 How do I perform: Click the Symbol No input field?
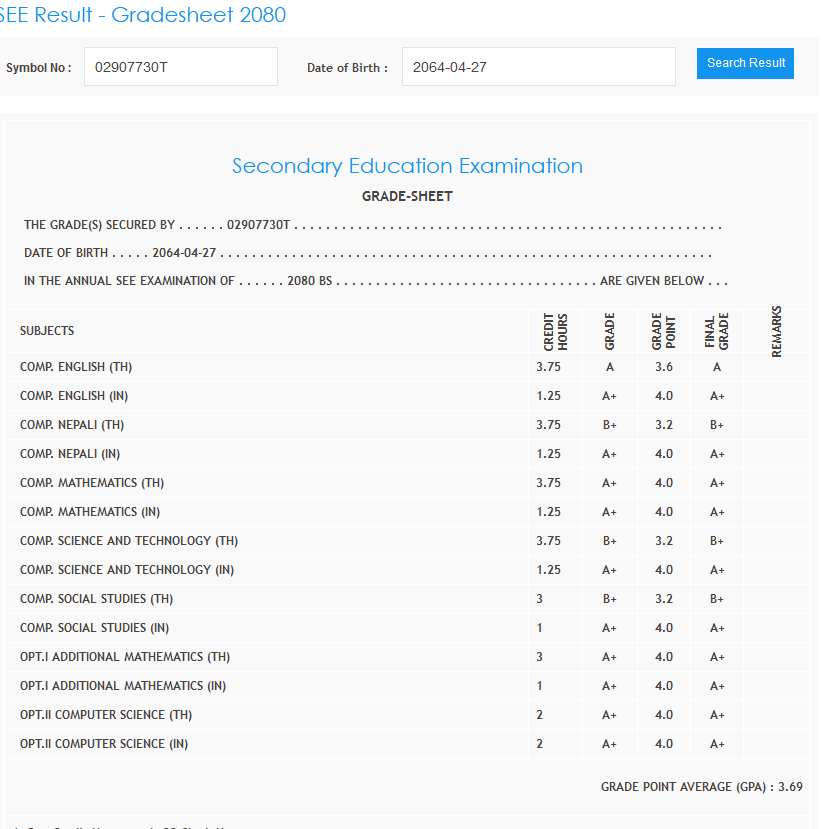180,67
